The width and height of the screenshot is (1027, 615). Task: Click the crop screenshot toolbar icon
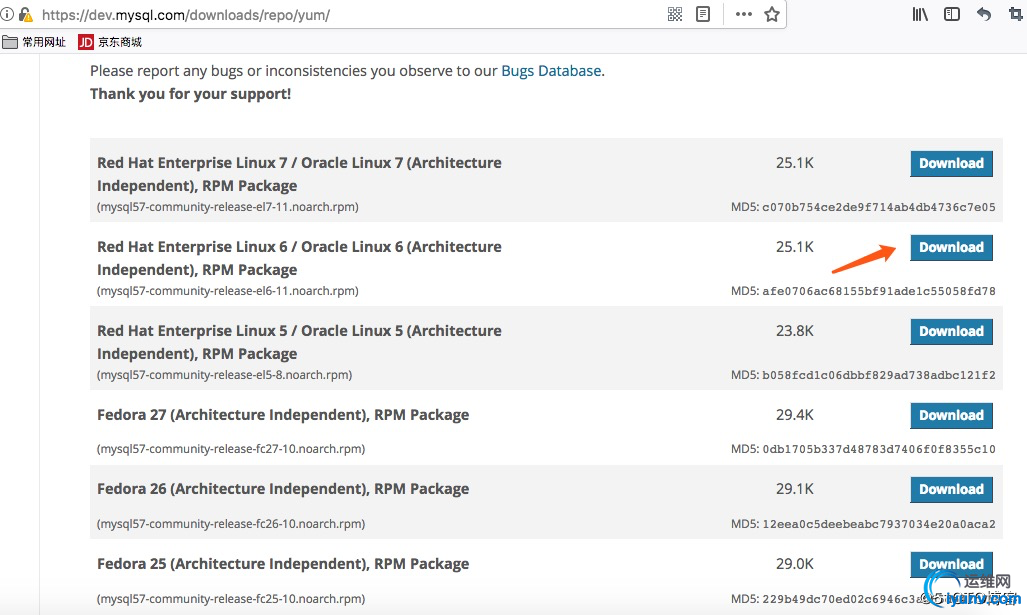coord(1016,14)
